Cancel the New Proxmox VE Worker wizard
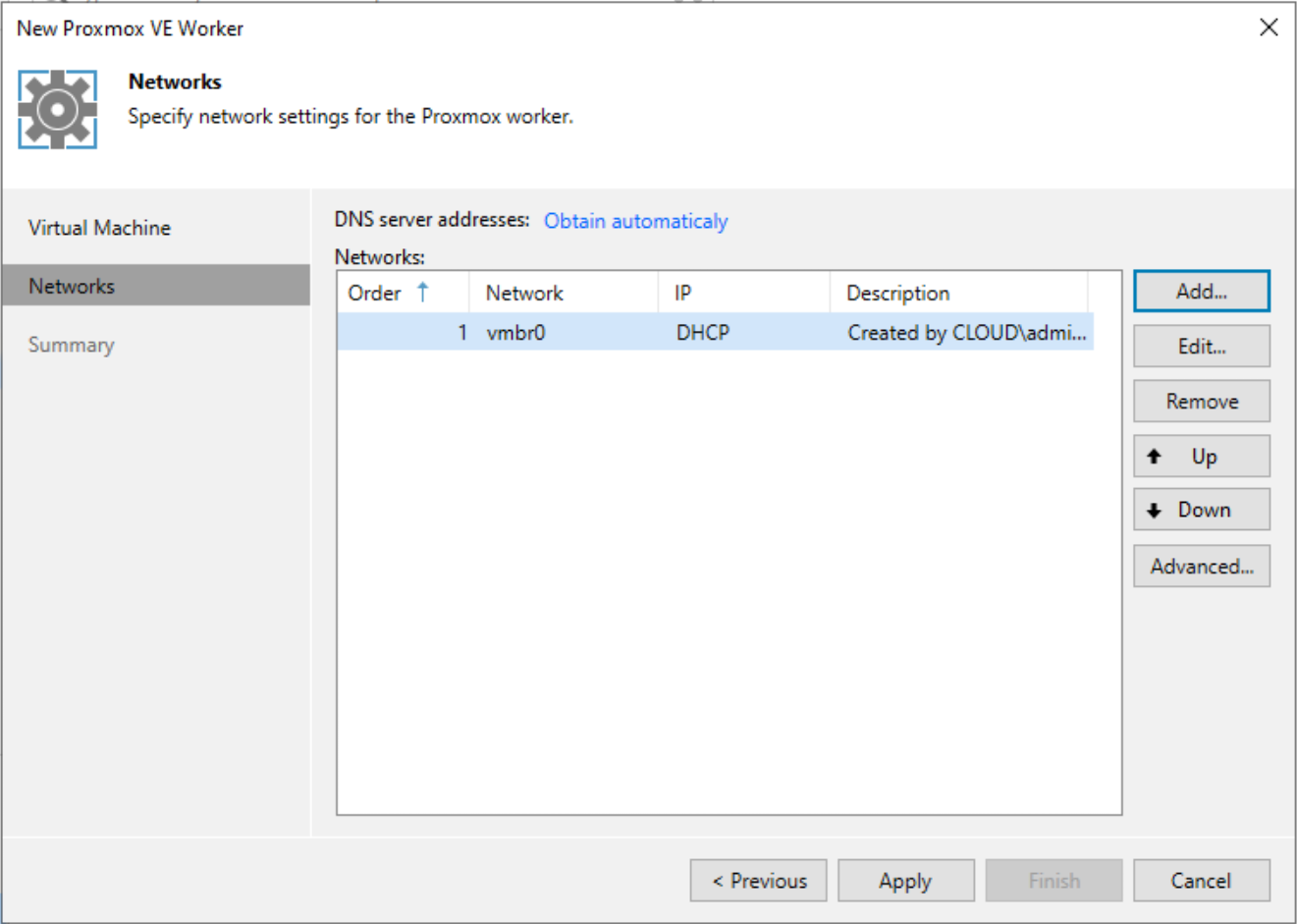 click(x=1202, y=880)
